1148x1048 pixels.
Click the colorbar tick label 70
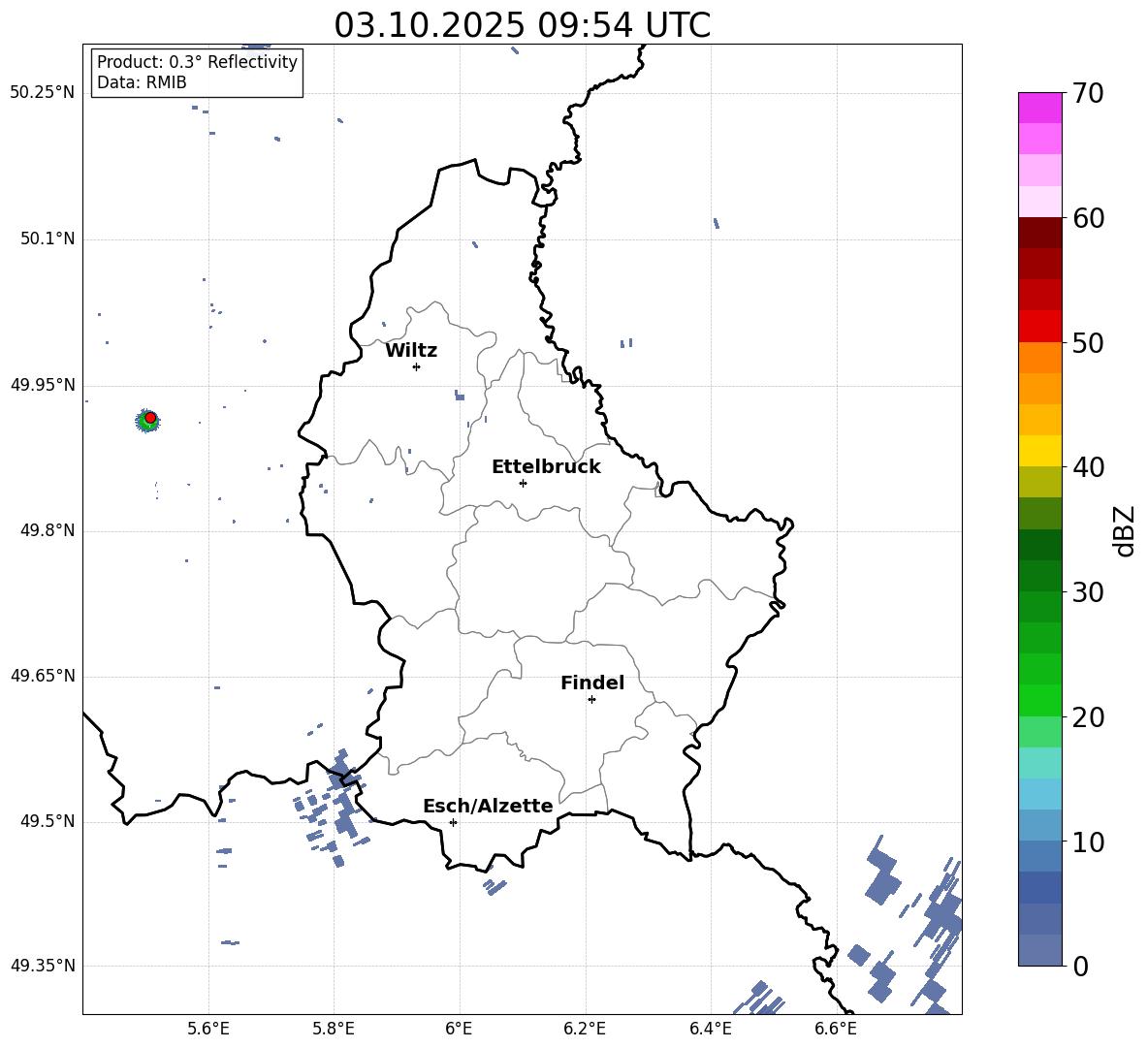pyautogui.click(x=1088, y=93)
